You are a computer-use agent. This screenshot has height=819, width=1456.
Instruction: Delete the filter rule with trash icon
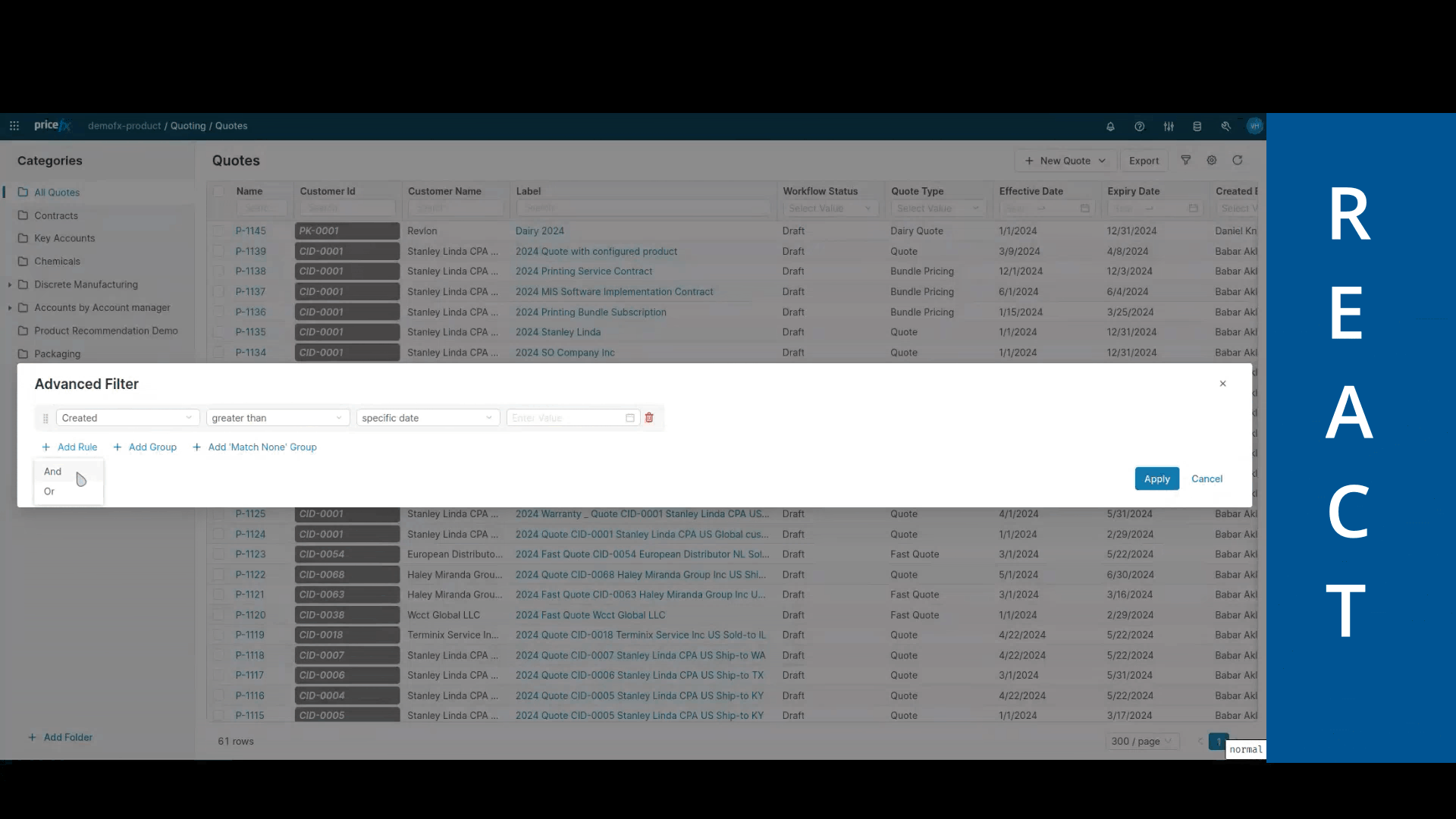pyautogui.click(x=649, y=418)
